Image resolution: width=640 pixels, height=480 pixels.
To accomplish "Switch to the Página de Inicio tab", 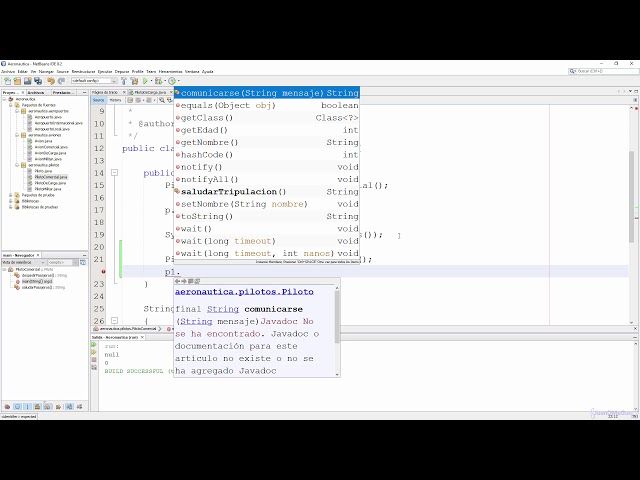I will tap(105, 93).
